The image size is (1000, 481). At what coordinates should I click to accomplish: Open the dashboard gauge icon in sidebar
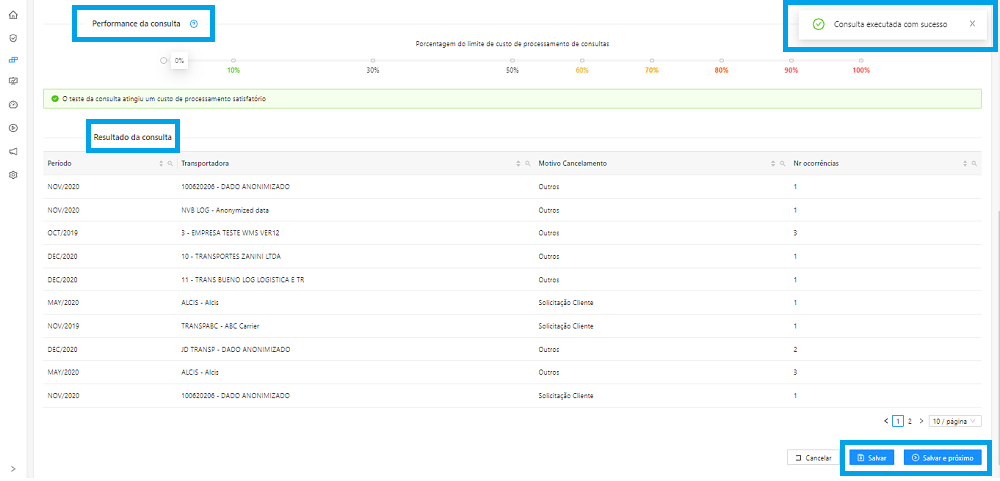point(13,104)
